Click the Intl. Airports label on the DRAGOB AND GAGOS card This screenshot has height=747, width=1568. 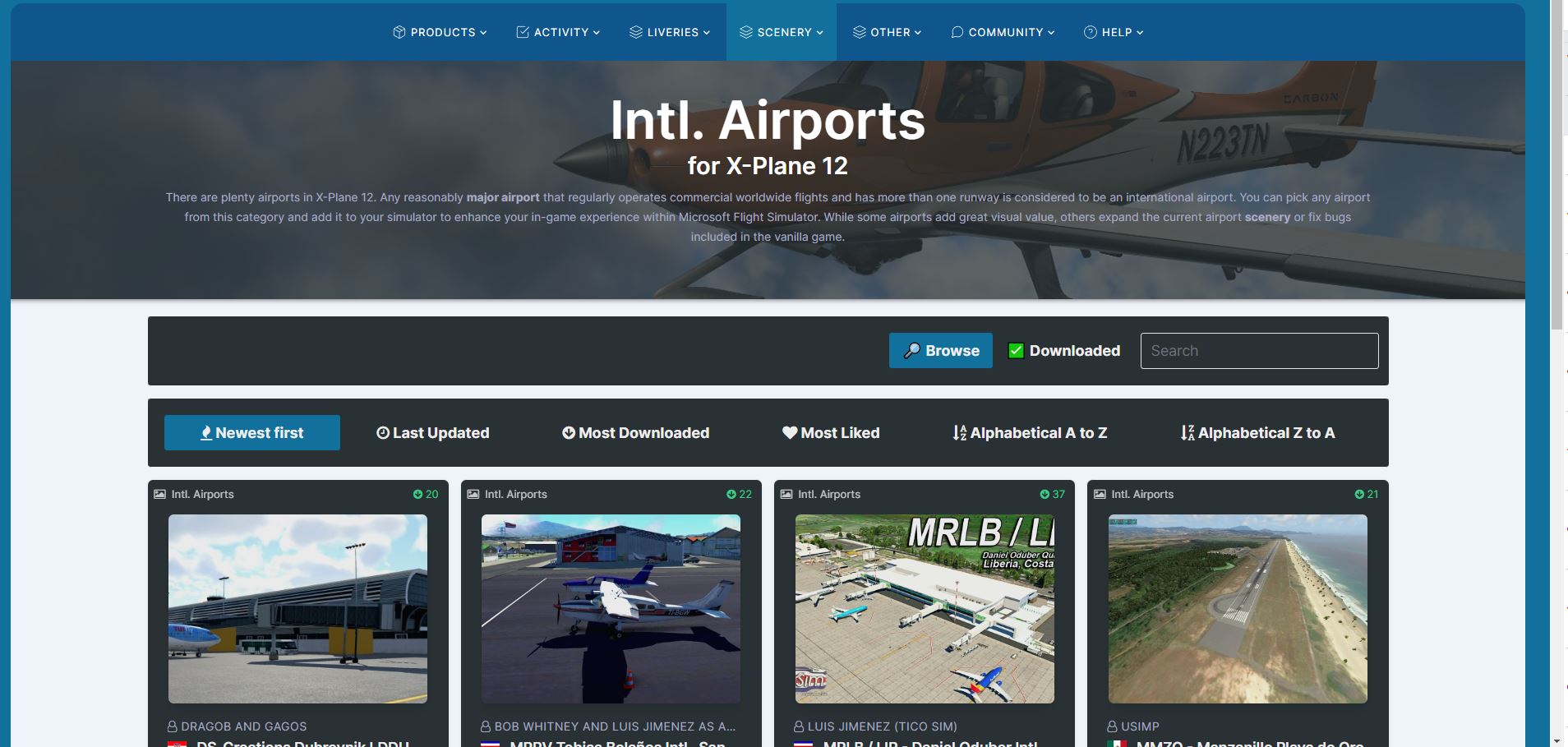[202, 494]
